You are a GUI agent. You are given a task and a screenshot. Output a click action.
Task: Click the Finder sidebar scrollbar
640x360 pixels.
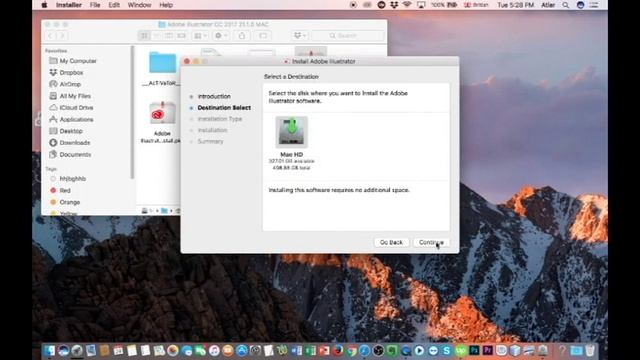pos(132,112)
